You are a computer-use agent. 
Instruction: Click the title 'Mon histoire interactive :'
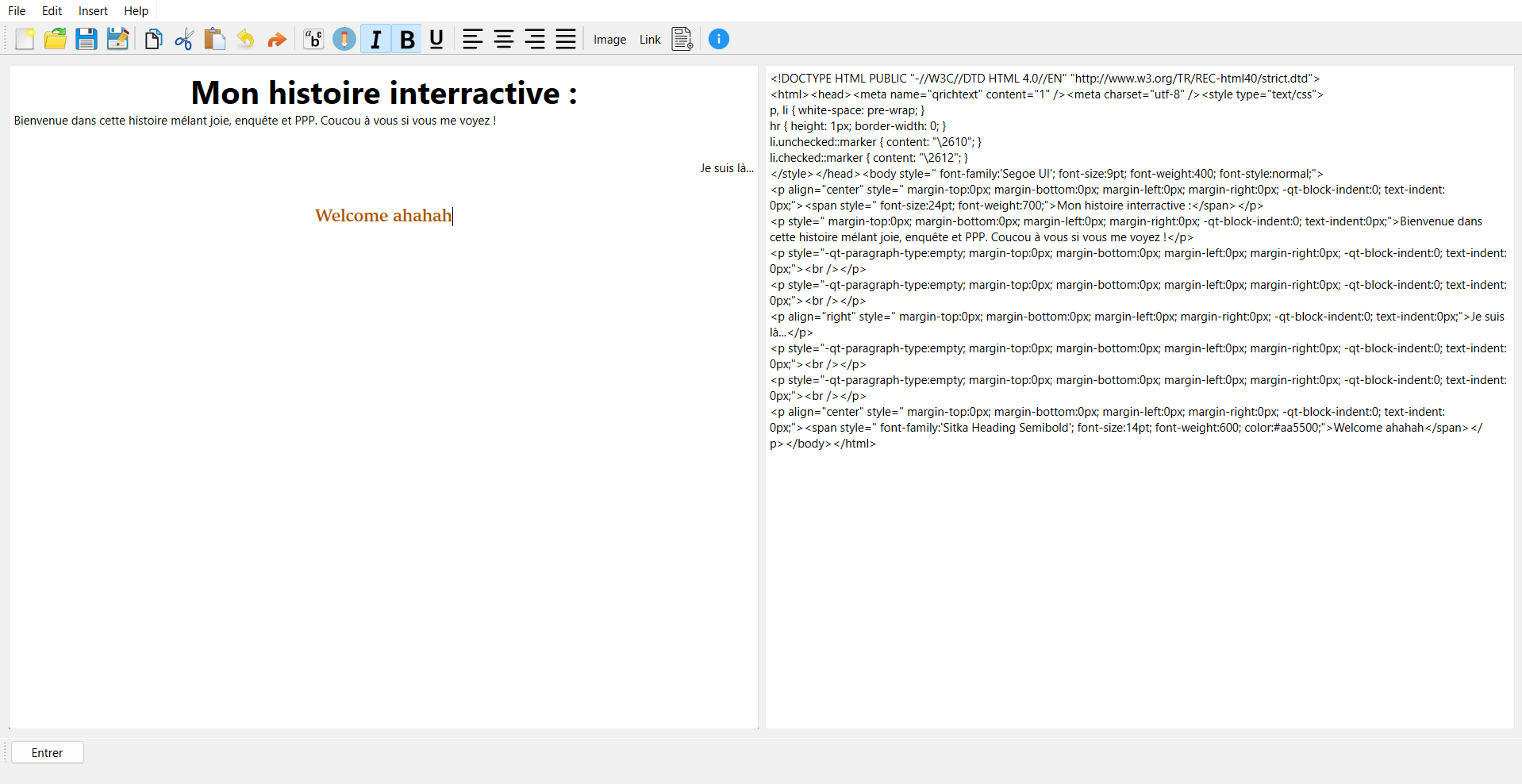[384, 93]
